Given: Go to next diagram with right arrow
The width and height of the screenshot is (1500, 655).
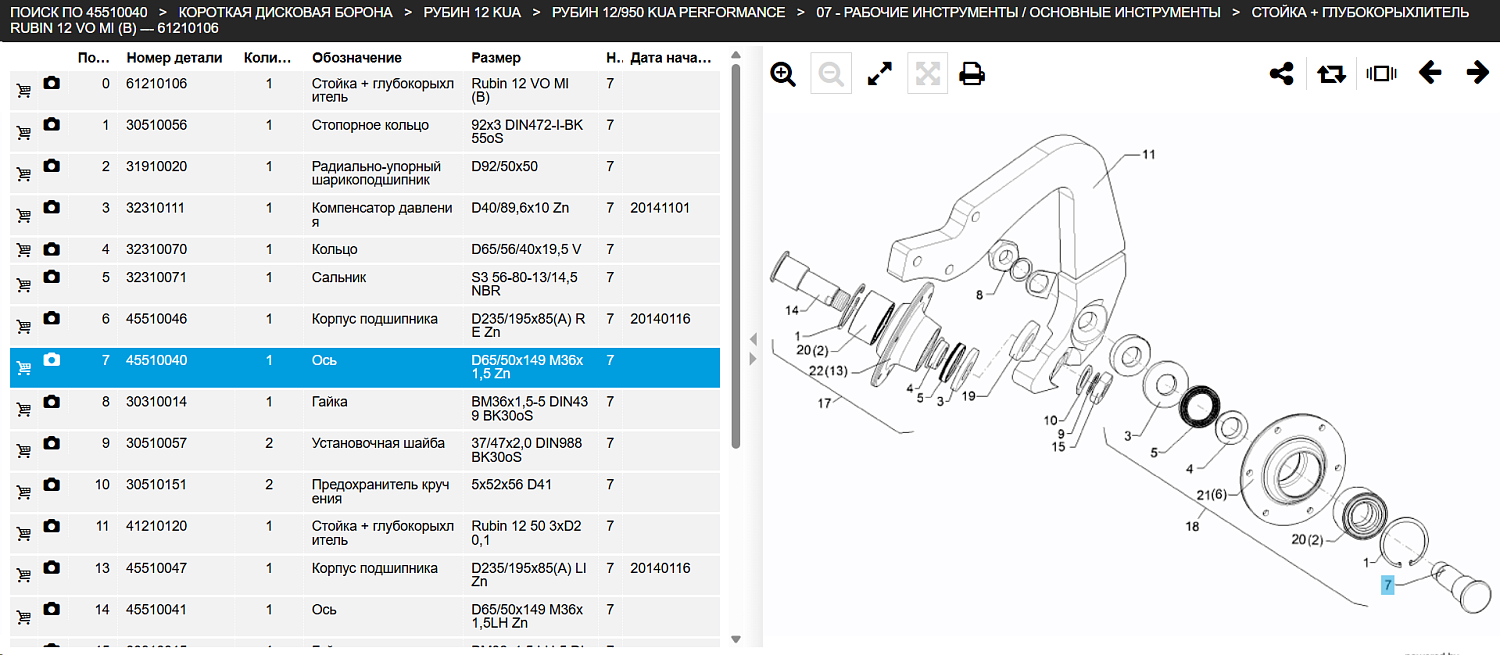Looking at the screenshot, I should click(x=1478, y=73).
